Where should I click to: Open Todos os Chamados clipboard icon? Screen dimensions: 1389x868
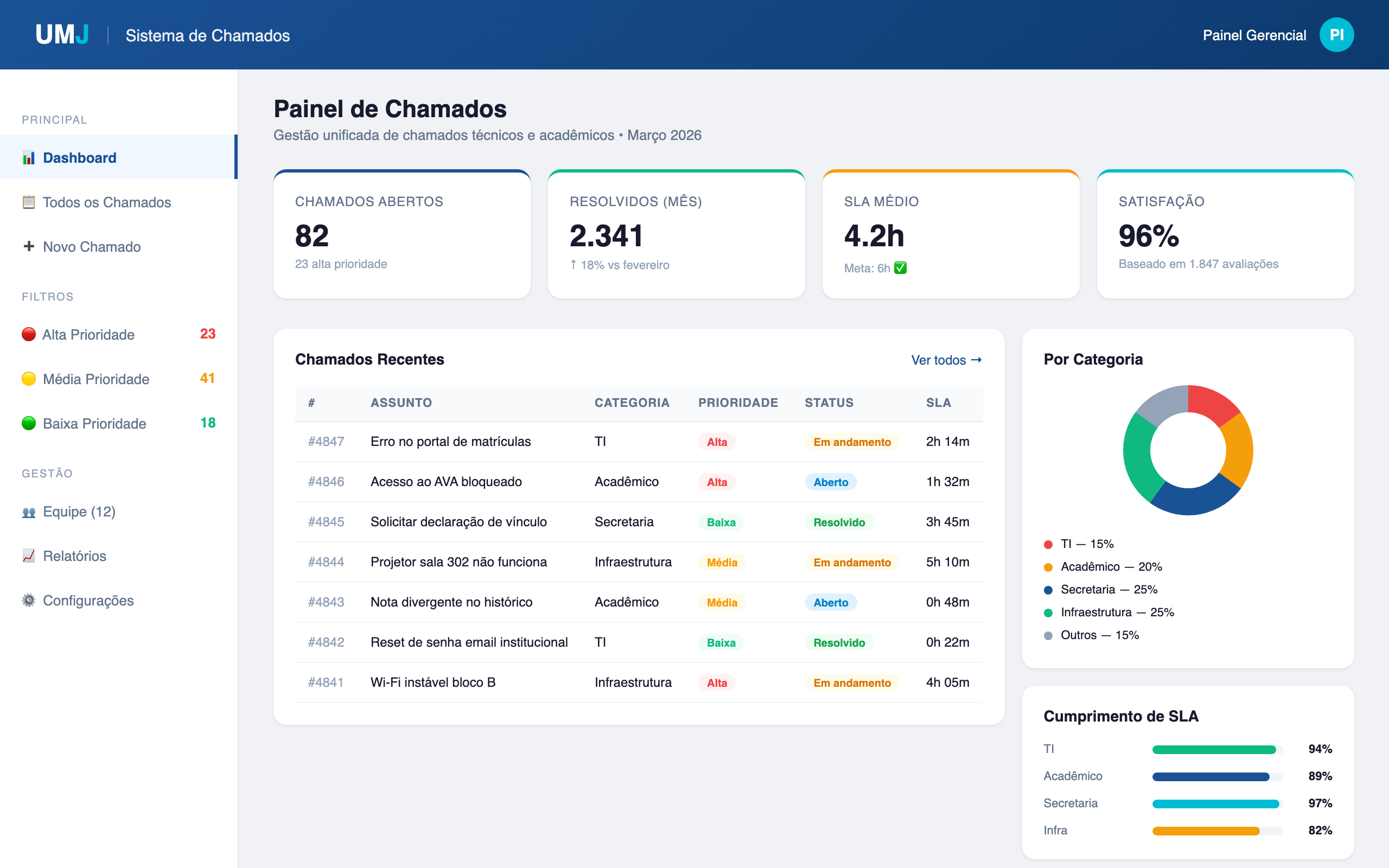click(28, 202)
